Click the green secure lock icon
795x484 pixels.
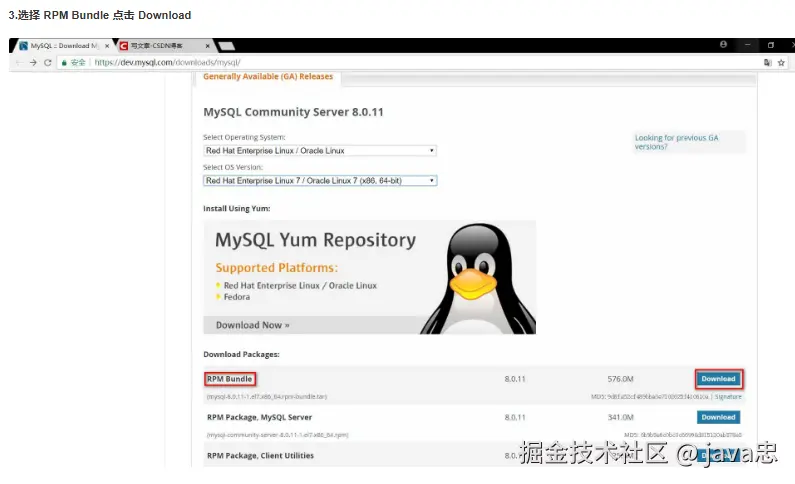click(x=64, y=62)
